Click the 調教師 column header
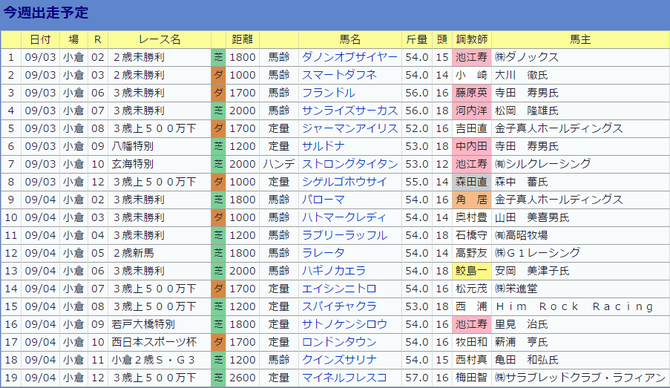This screenshot has width=670, height=388. point(471,40)
